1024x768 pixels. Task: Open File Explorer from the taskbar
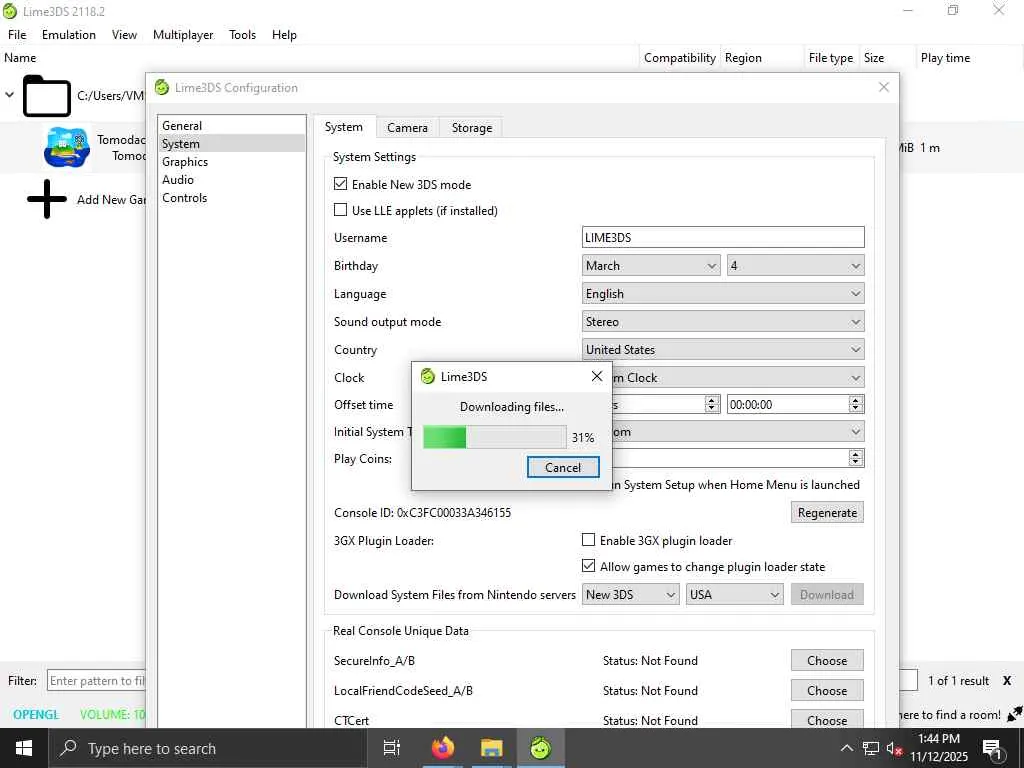491,748
